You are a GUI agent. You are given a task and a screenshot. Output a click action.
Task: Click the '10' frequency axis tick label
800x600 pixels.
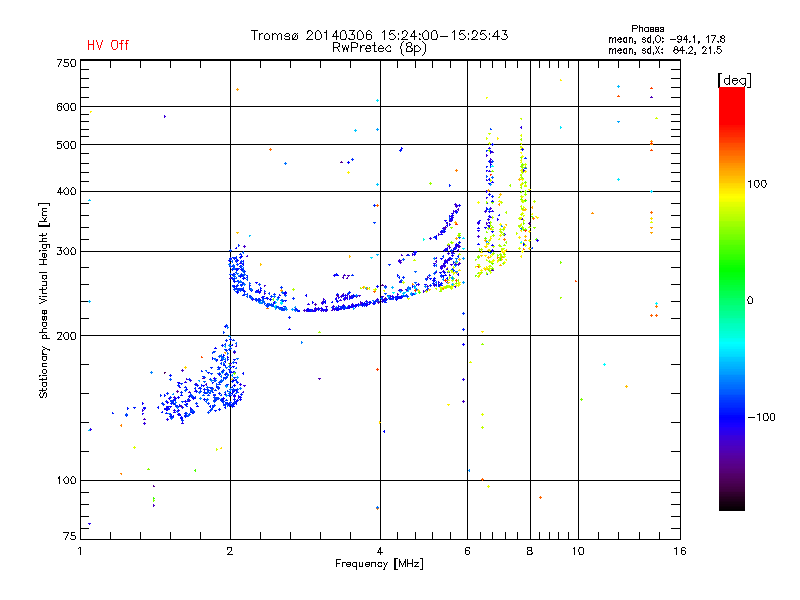tap(578, 551)
